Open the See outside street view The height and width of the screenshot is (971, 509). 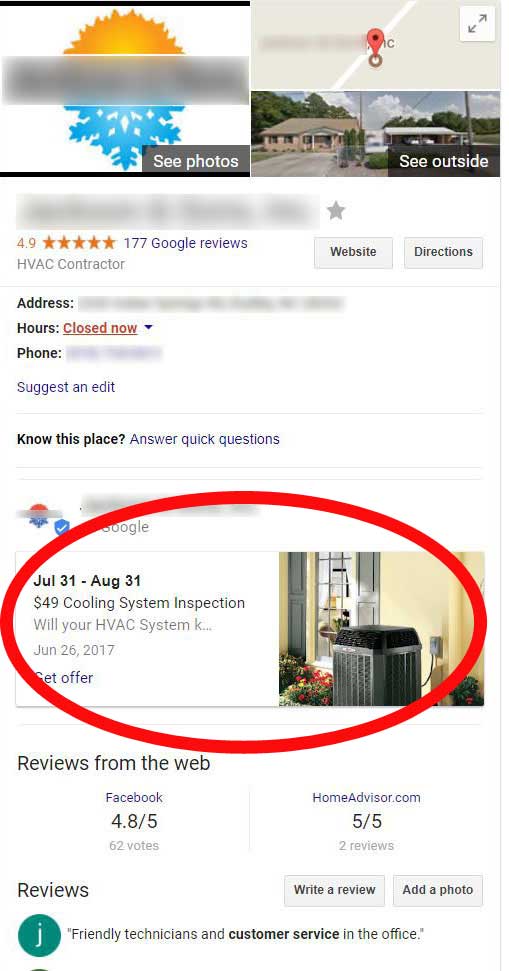click(x=375, y=134)
